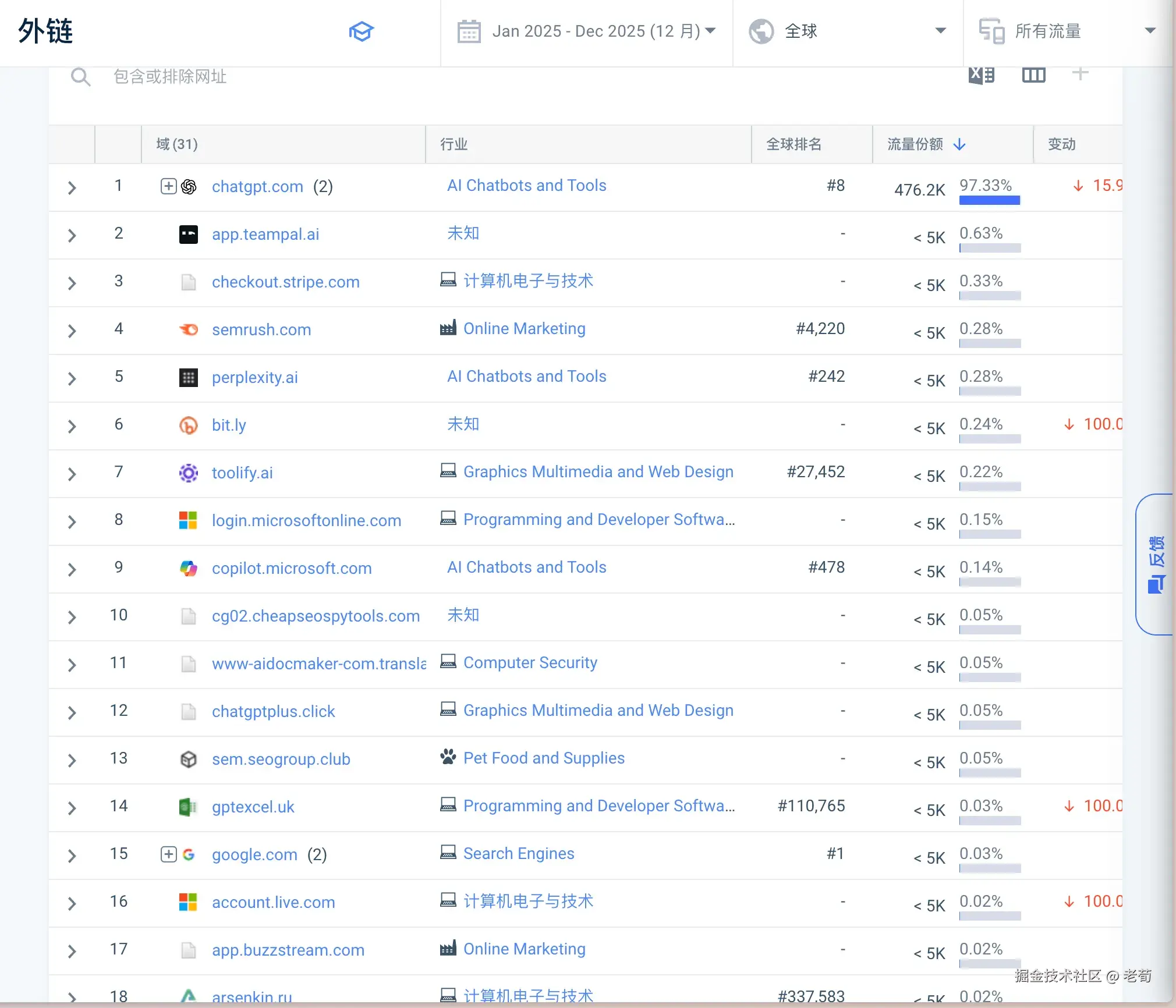1176x1008 pixels.
Task: Click the copilot.microsoft.com favicon
Action: (x=189, y=569)
